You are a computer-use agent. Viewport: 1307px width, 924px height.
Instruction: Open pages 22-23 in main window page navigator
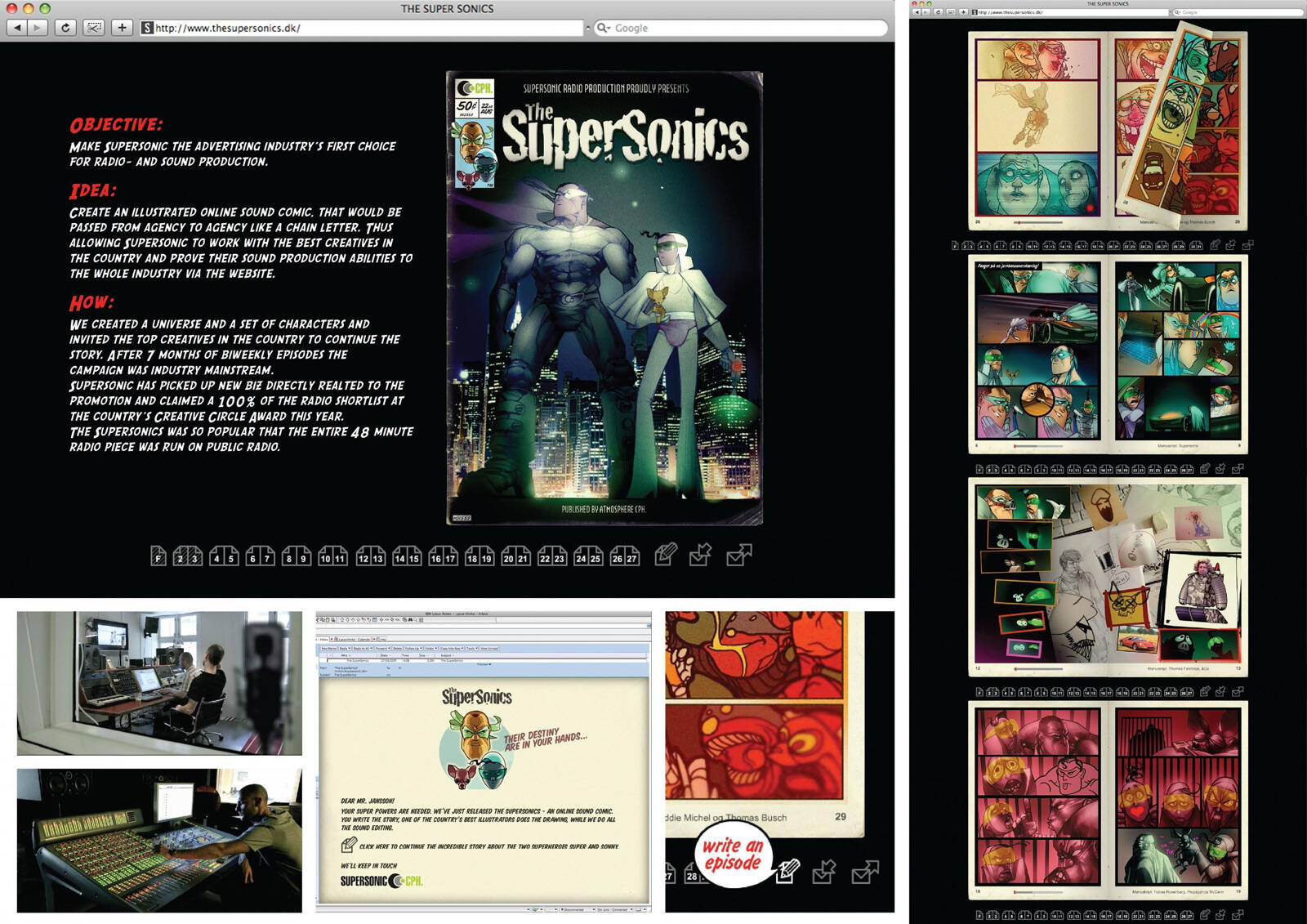[x=552, y=556]
